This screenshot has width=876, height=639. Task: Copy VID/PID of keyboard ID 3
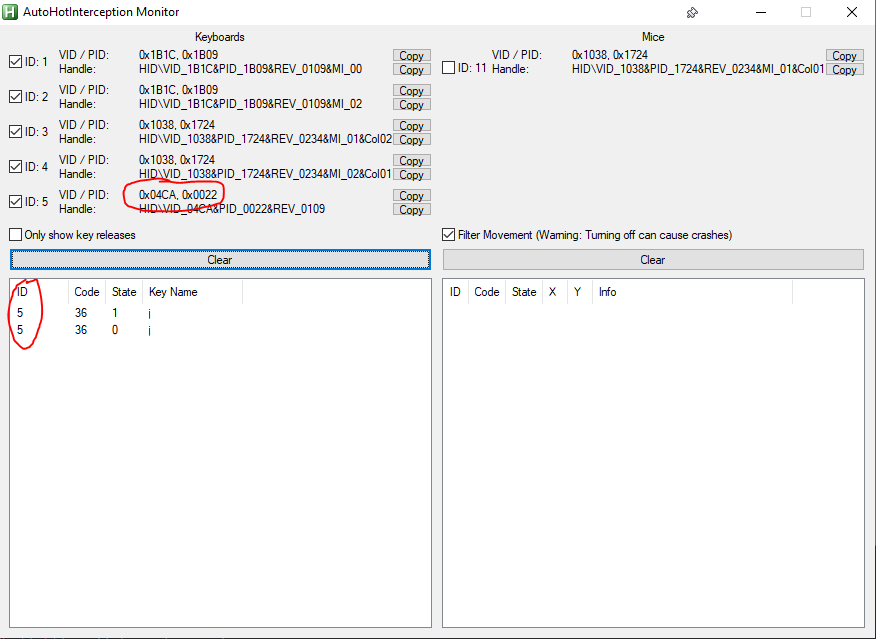tap(411, 126)
